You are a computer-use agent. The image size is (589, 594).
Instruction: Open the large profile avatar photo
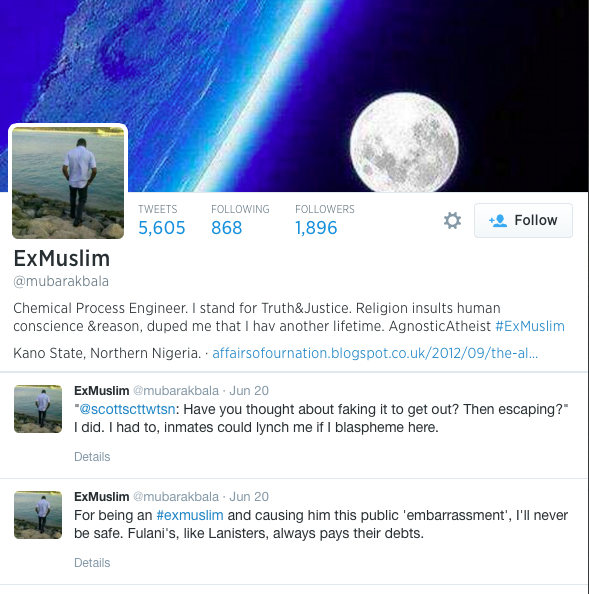click(68, 182)
